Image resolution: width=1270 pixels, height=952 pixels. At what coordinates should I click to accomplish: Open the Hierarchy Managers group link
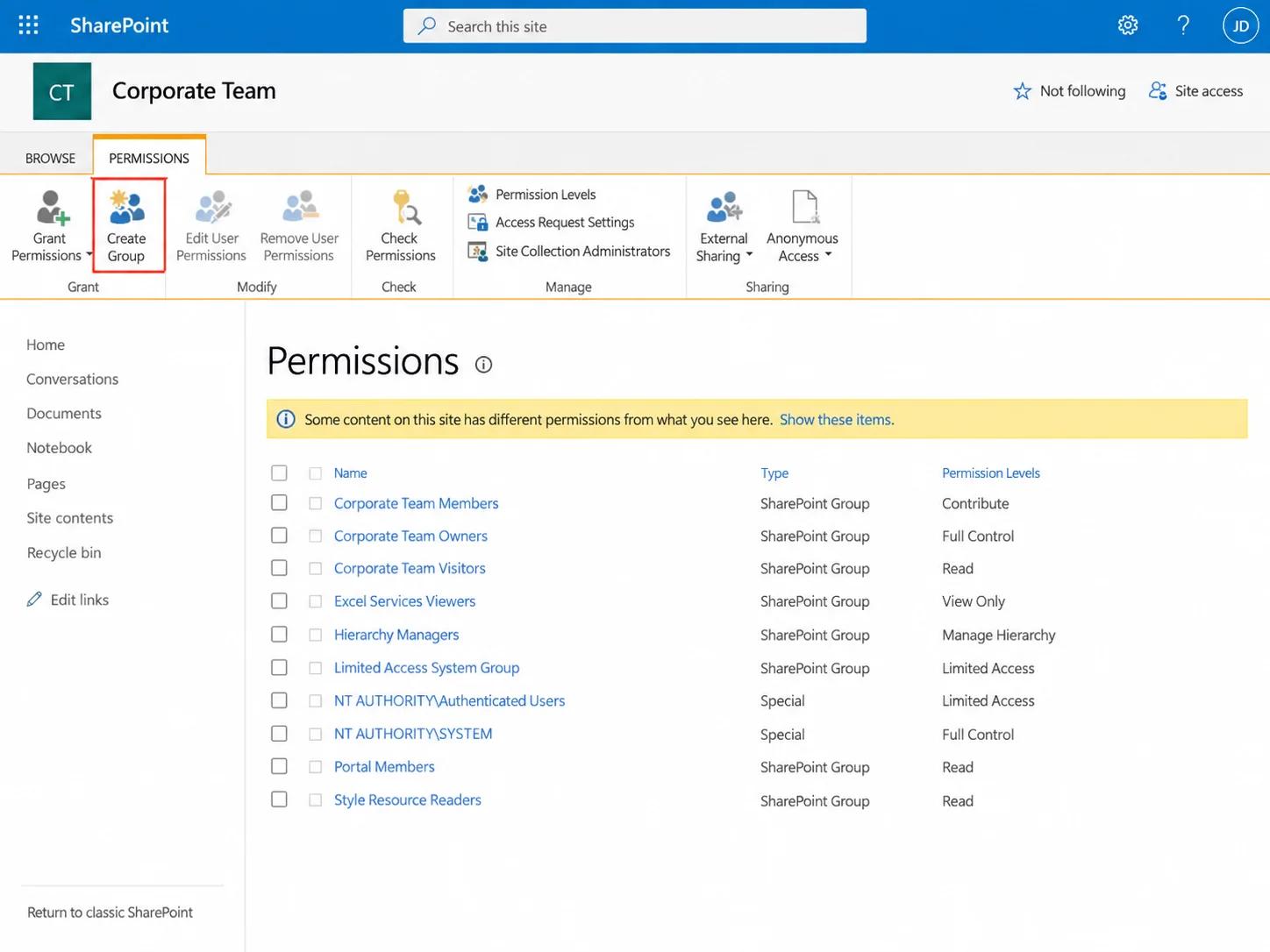click(x=396, y=635)
